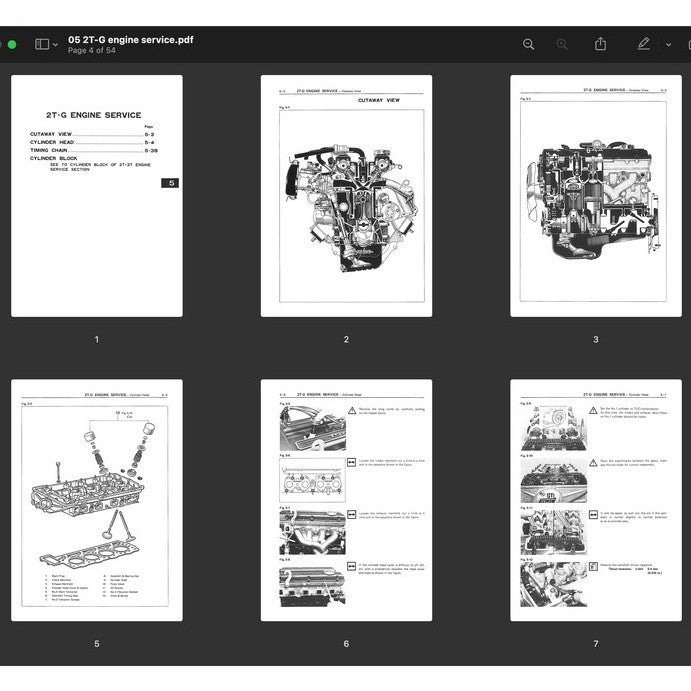Click the document title '05 2T-G engine service.pdf'
The height and width of the screenshot is (691, 691).
130,39
